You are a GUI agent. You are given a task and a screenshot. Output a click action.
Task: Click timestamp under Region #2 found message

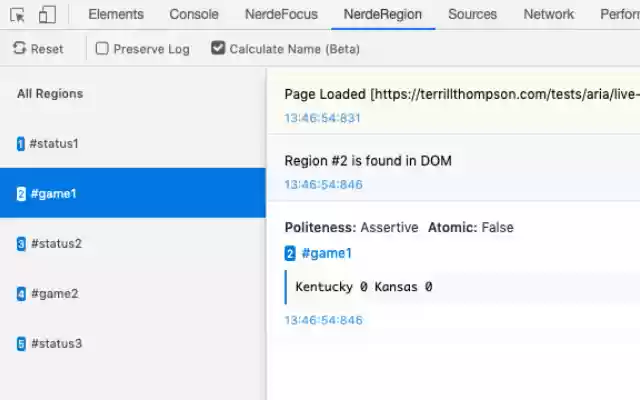point(323,184)
